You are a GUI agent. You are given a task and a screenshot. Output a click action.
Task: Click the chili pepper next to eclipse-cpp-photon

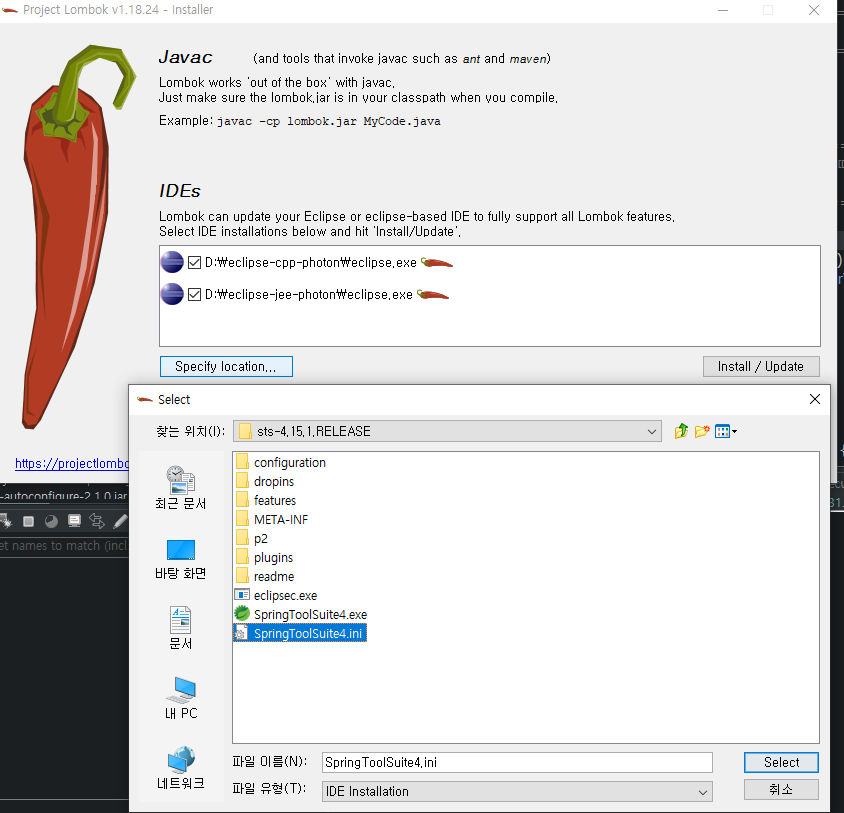pos(437,263)
